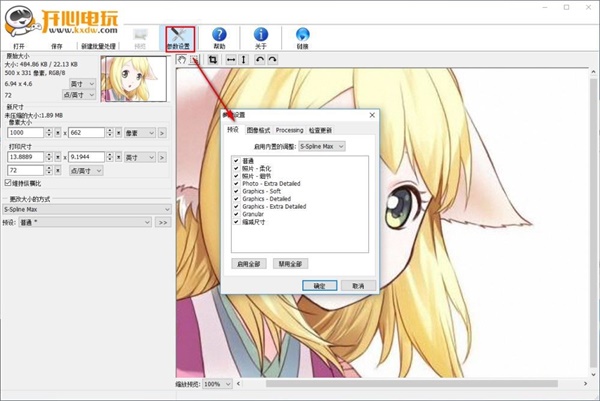
Task: Expand the 缩放预览 100% zoom dropdown
Action: click(x=215, y=383)
